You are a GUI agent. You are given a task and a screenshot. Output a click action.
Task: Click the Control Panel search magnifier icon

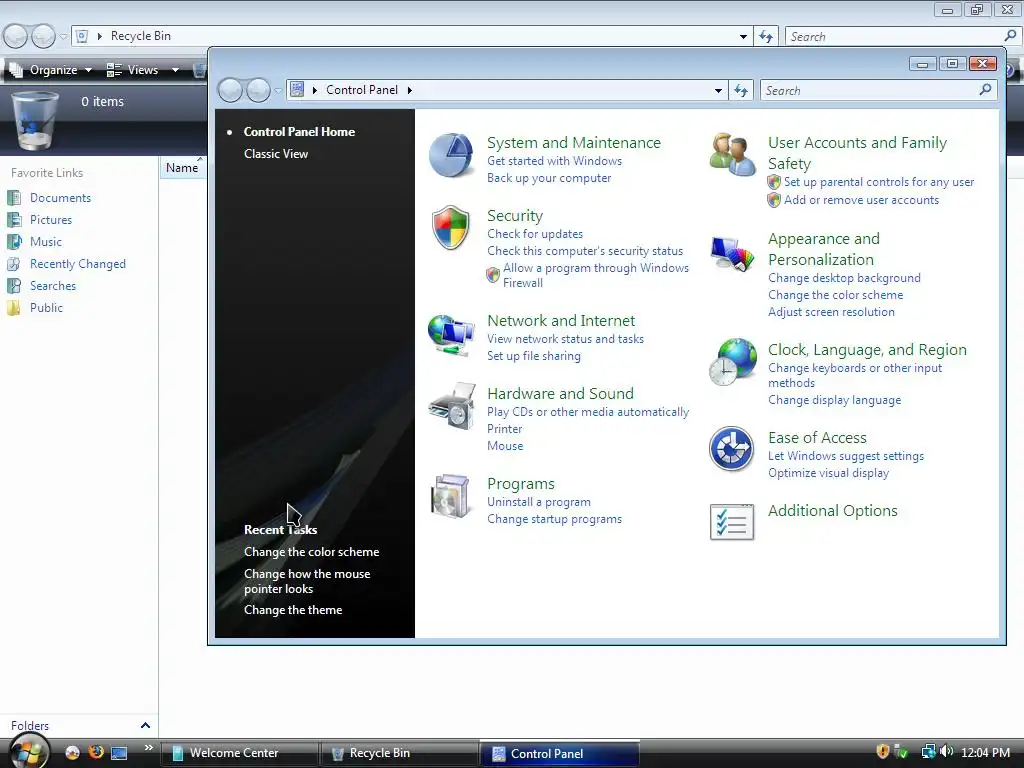click(x=985, y=89)
